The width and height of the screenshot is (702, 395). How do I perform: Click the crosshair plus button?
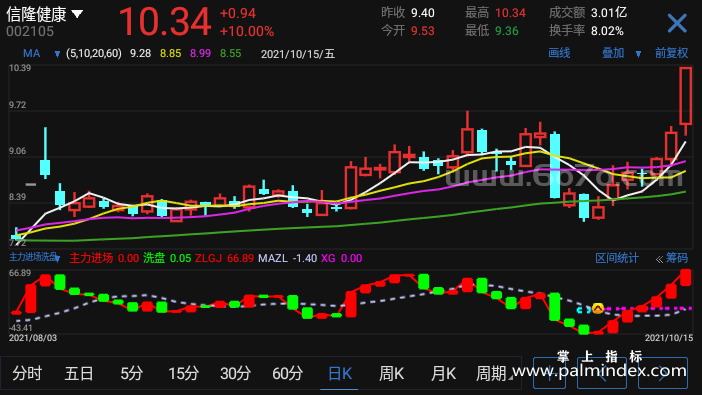click(550, 373)
